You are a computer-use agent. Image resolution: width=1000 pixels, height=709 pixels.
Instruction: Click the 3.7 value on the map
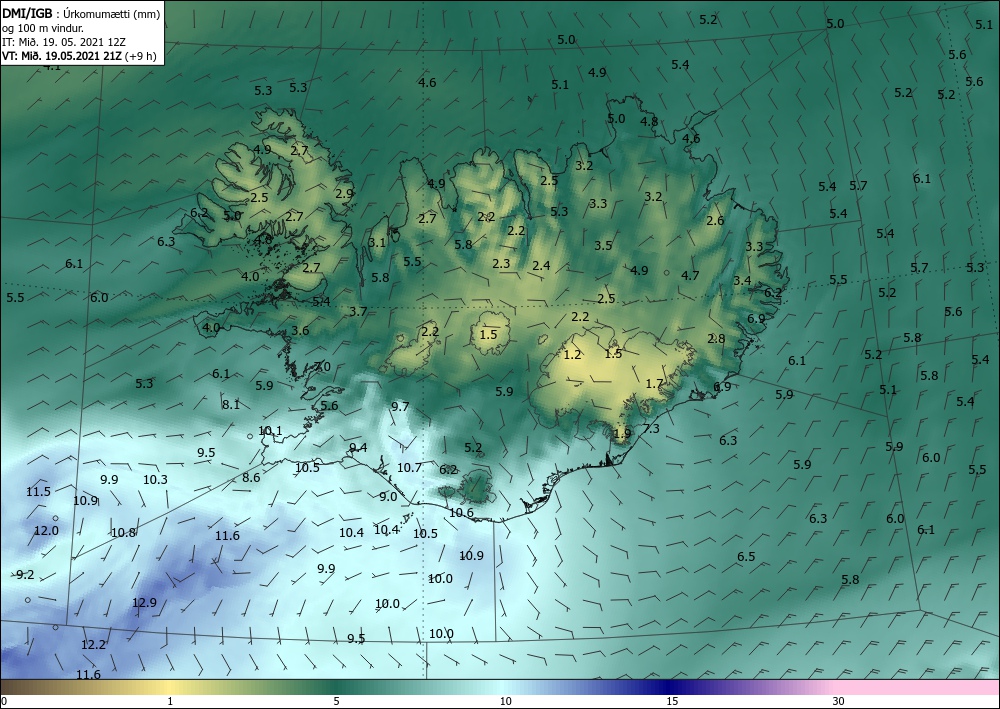(358, 311)
